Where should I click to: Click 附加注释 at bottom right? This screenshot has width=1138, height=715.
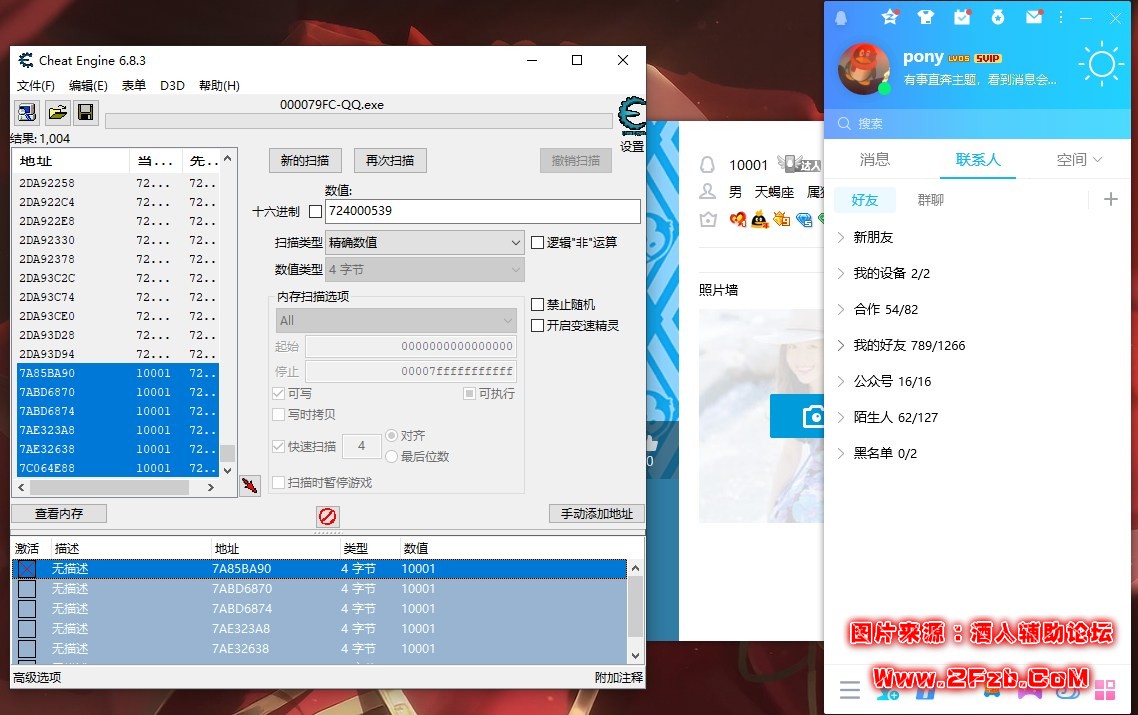pyautogui.click(x=618, y=677)
